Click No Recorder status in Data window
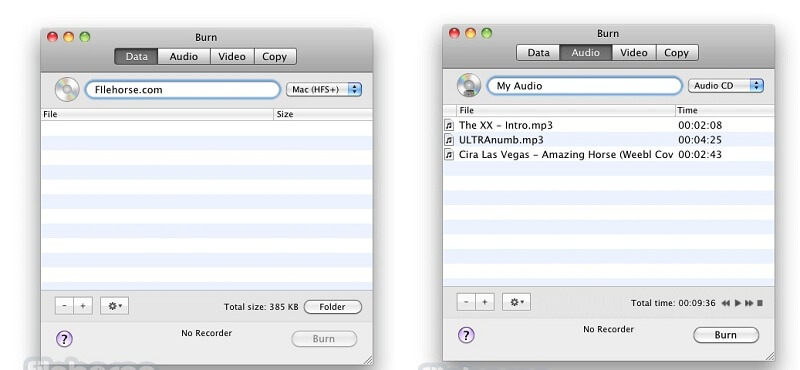The height and width of the screenshot is (370, 800). (x=207, y=333)
